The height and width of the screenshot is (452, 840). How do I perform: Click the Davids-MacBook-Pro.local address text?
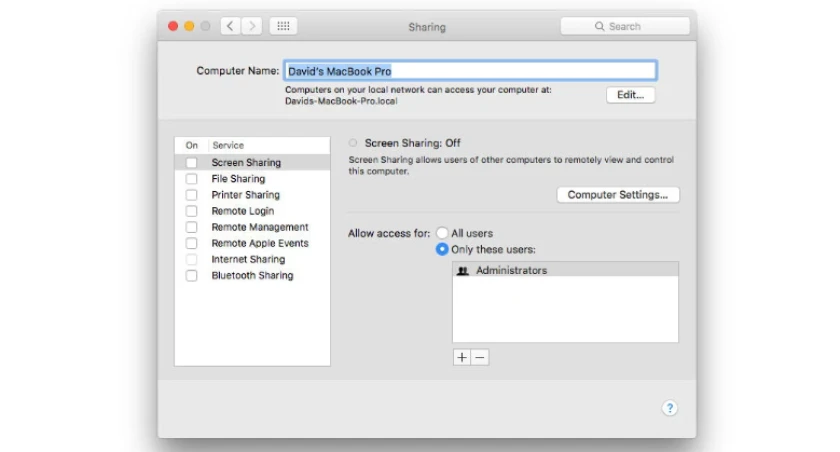(x=341, y=101)
